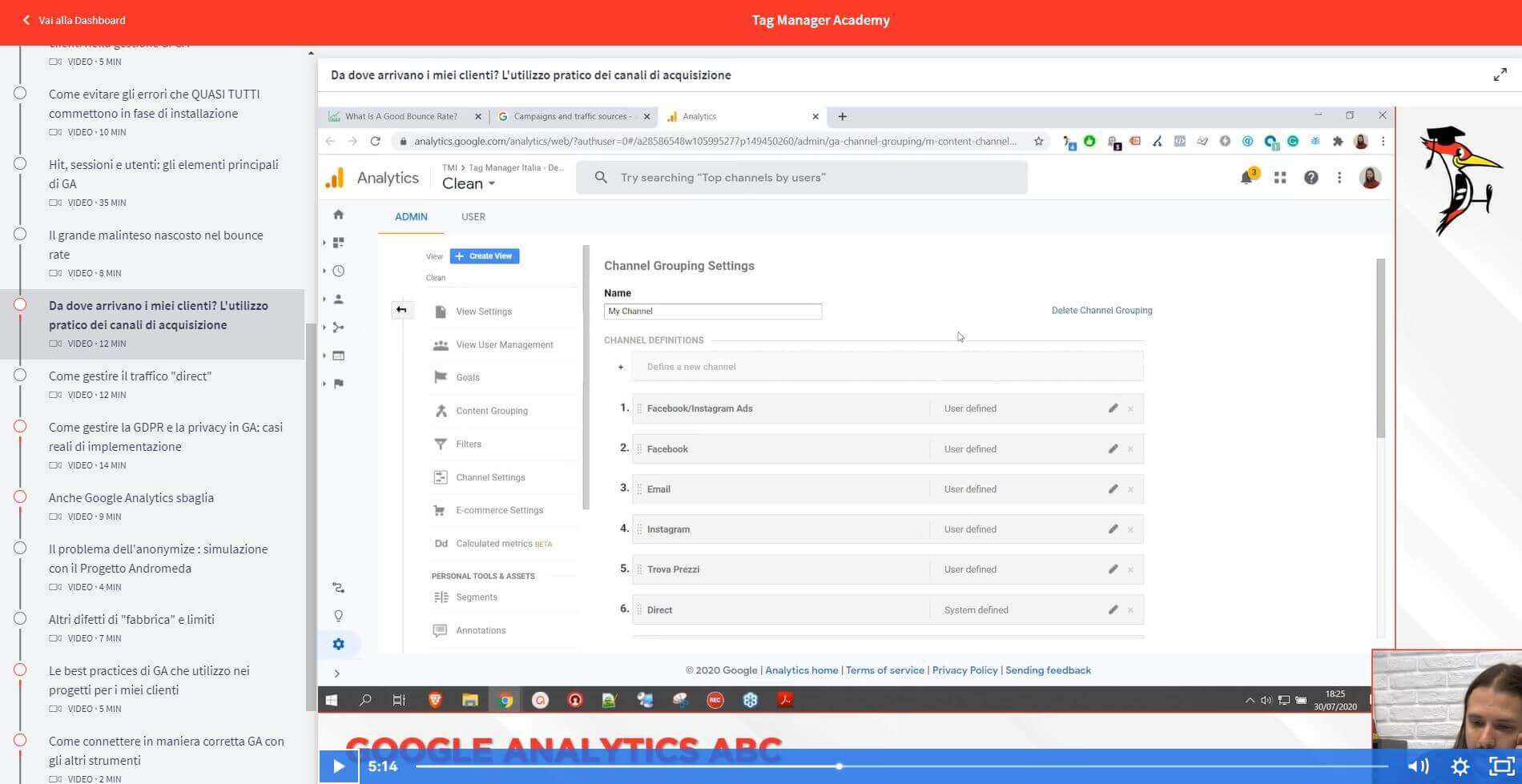The image size is (1522, 784).
Task: Open Segments under Personal Tools
Action: coord(476,597)
